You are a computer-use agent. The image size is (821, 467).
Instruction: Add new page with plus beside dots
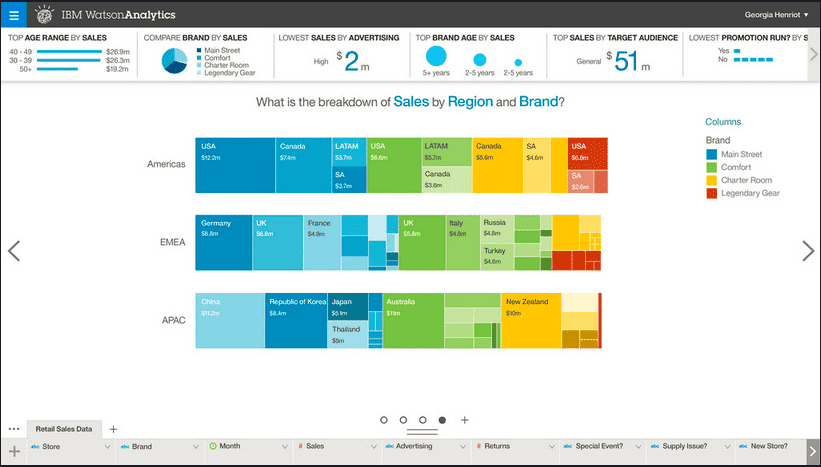point(464,420)
